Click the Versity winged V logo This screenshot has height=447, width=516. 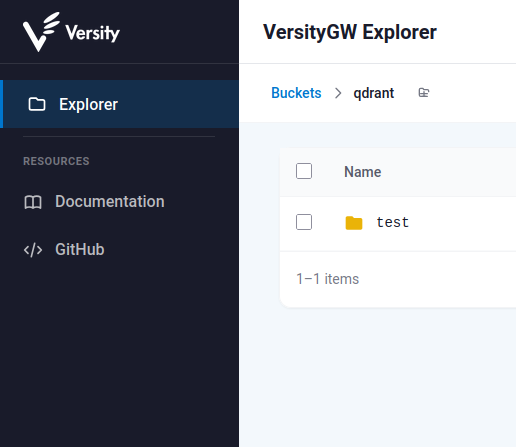coord(41,32)
